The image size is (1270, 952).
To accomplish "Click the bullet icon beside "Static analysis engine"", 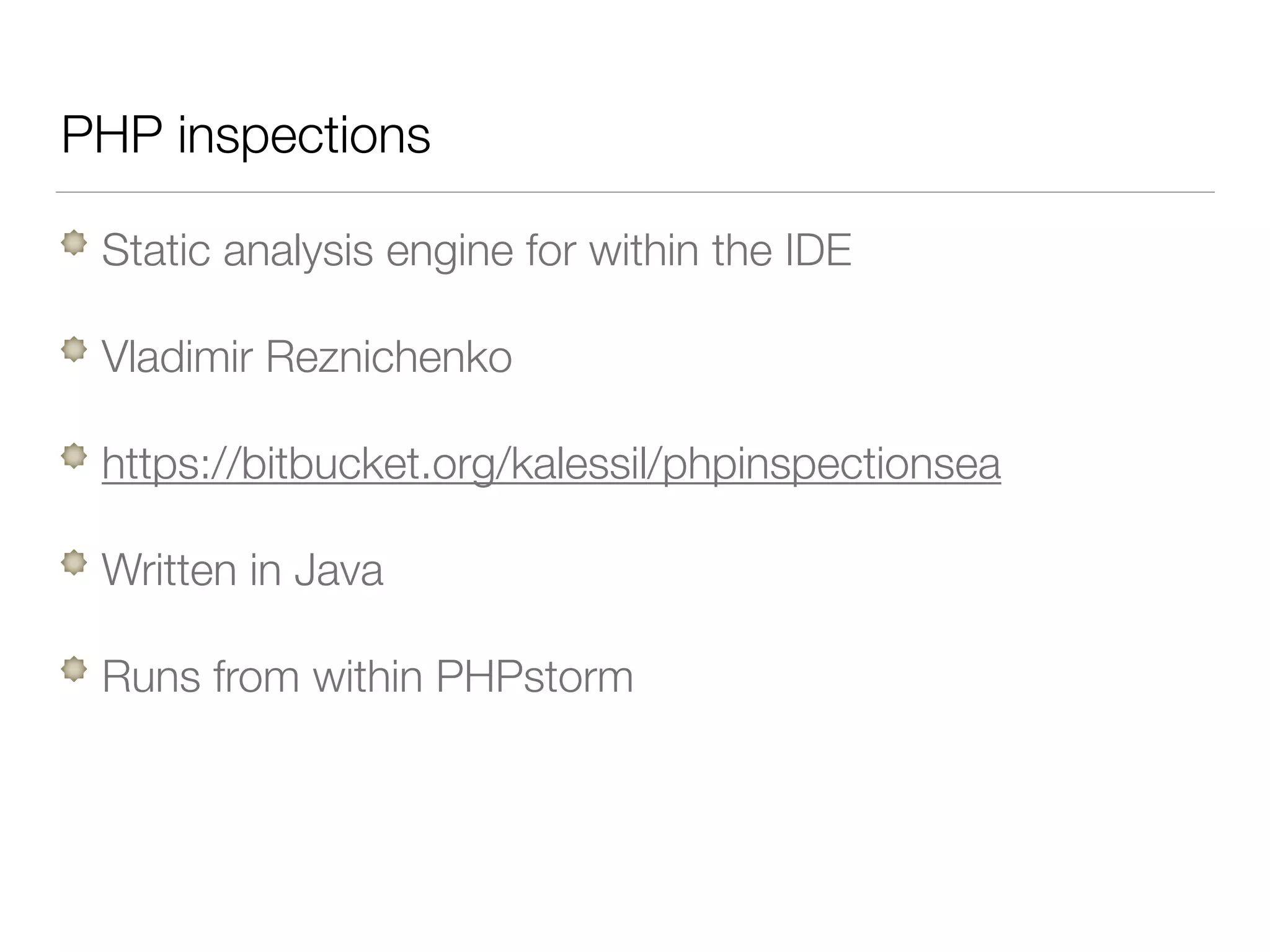I will [x=74, y=242].
